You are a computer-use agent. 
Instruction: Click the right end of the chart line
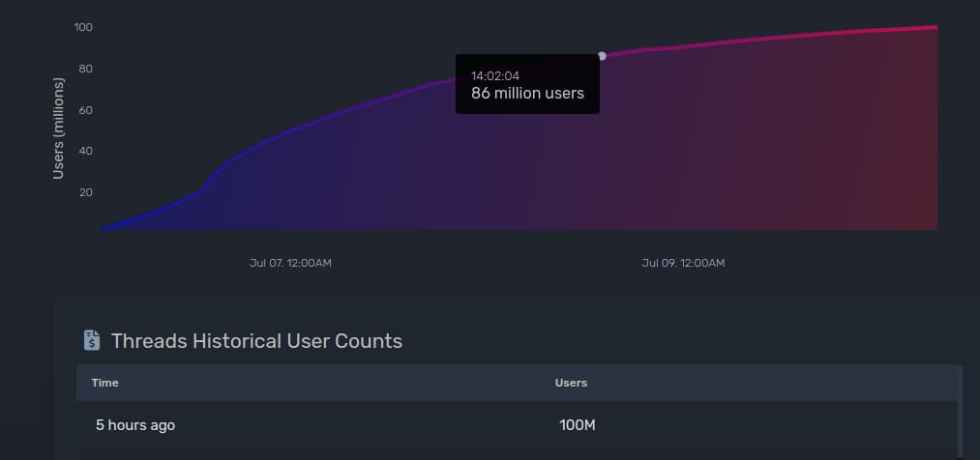[936, 27]
